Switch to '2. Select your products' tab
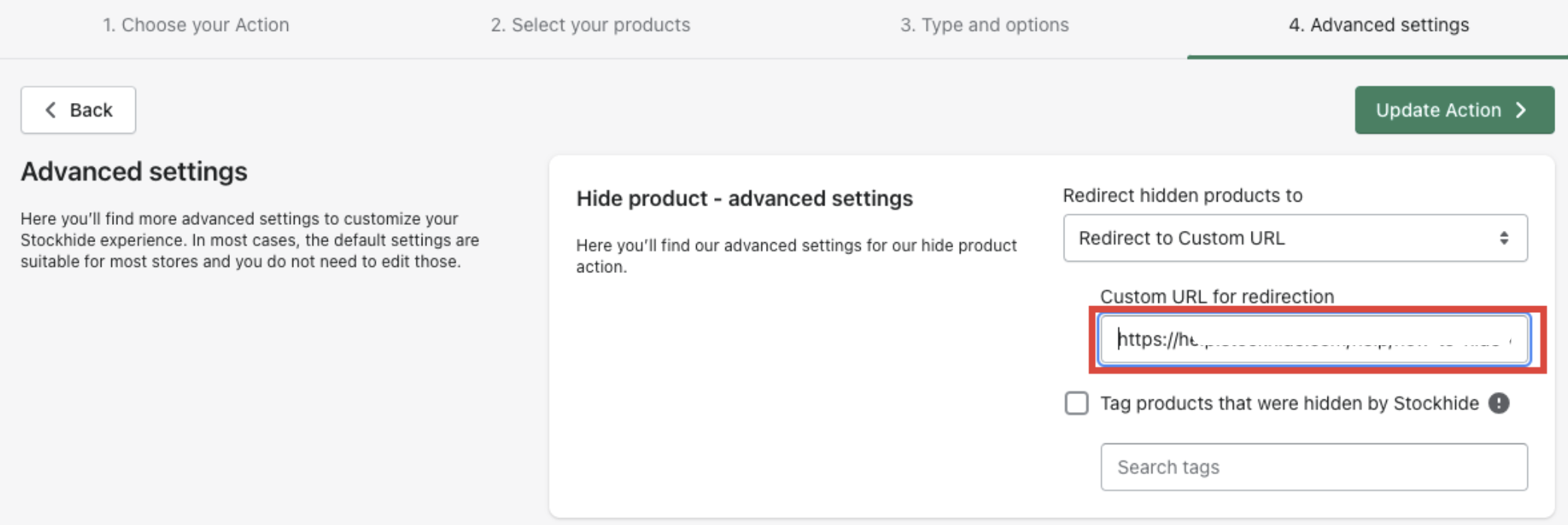Viewport: 1568px width, 525px height. [x=590, y=25]
